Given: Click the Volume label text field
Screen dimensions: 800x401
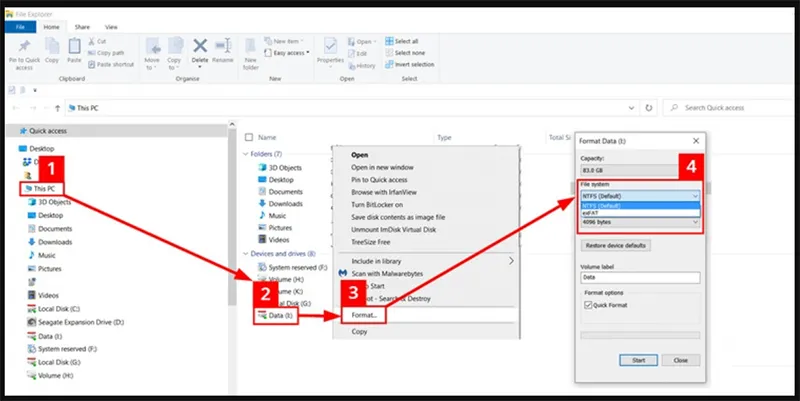Looking at the screenshot, I should point(640,278).
